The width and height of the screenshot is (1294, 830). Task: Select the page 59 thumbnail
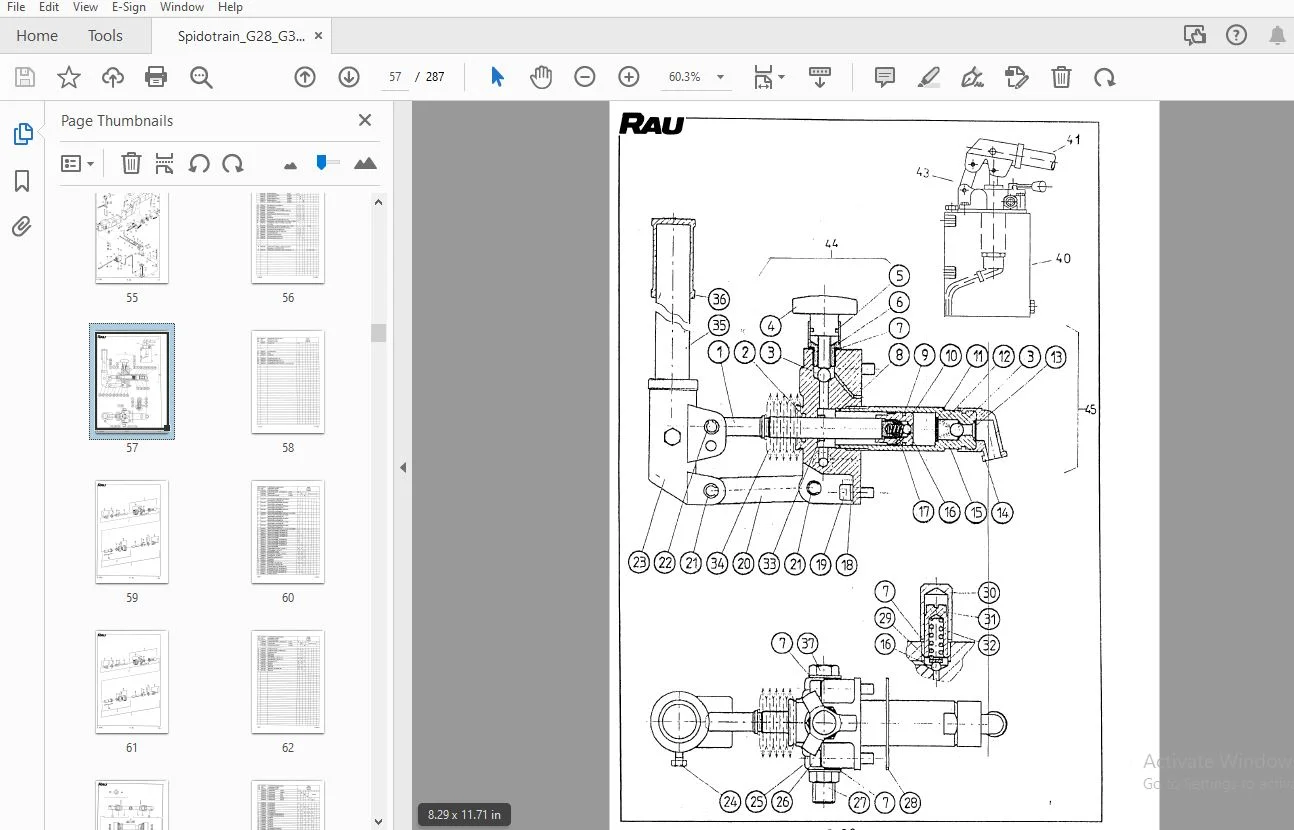click(132, 532)
